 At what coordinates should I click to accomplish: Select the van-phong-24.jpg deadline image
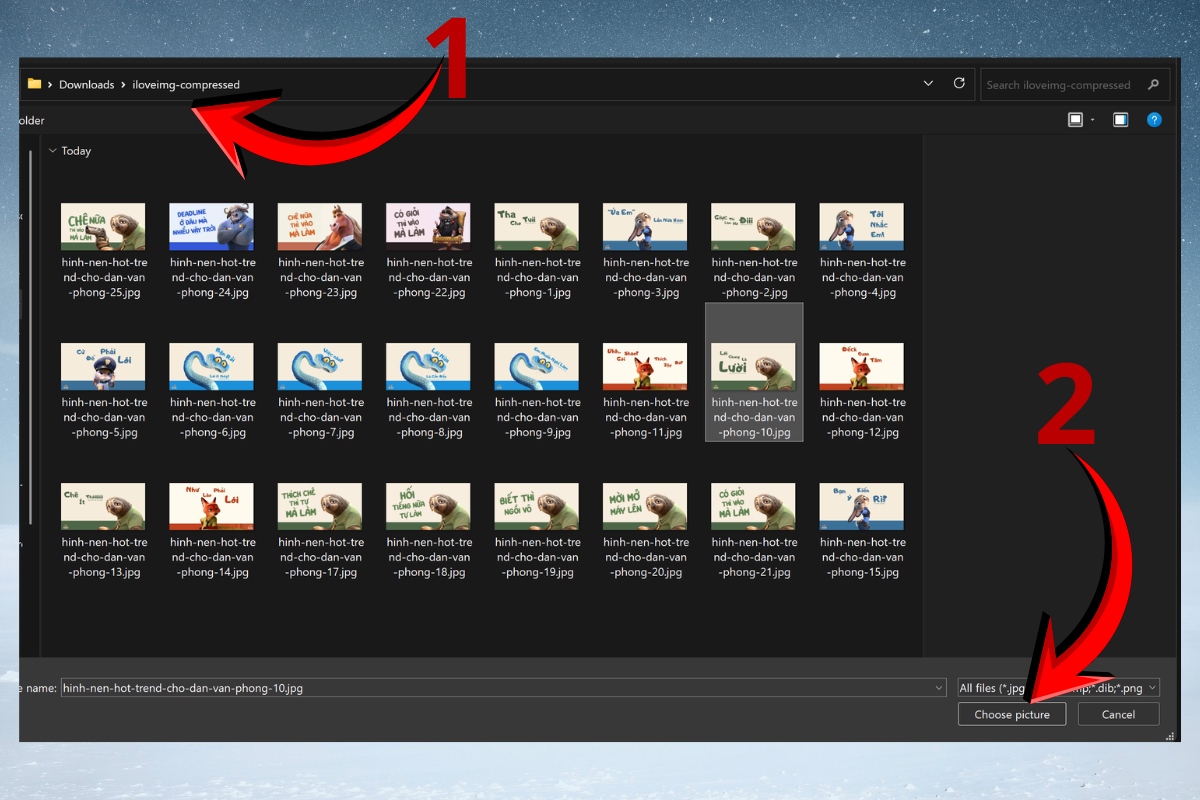pyautogui.click(x=211, y=227)
